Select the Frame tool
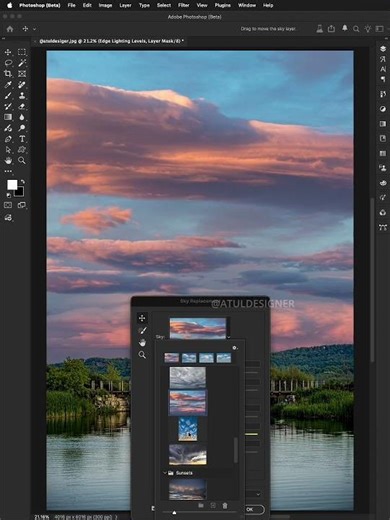 coord(22,74)
